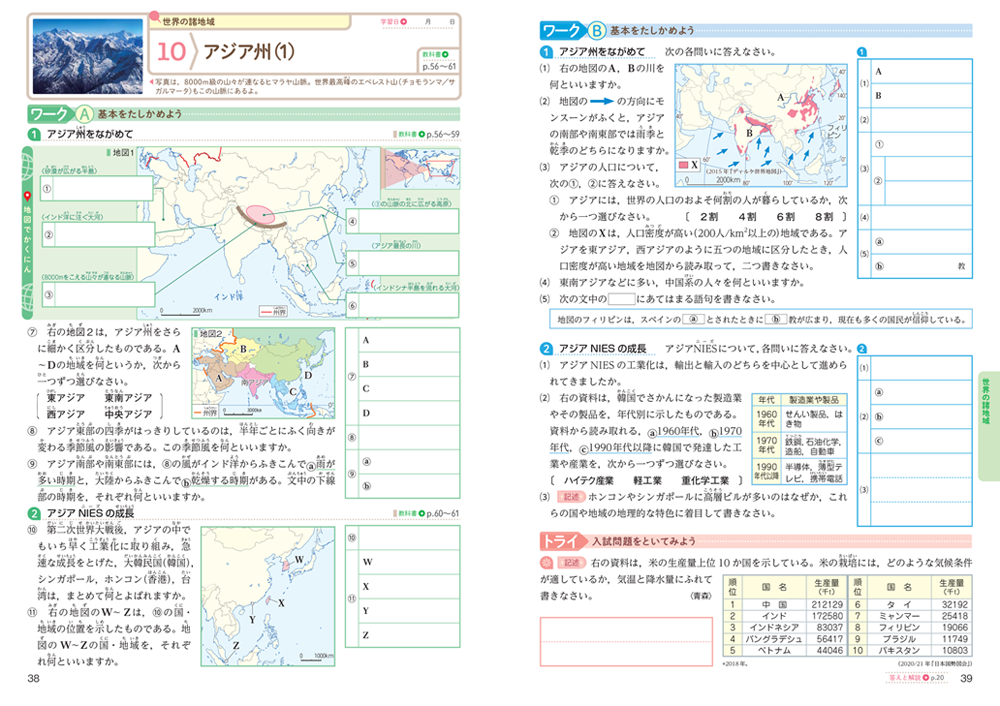
Task: Select the トライ section header
Action: click(756, 541)
